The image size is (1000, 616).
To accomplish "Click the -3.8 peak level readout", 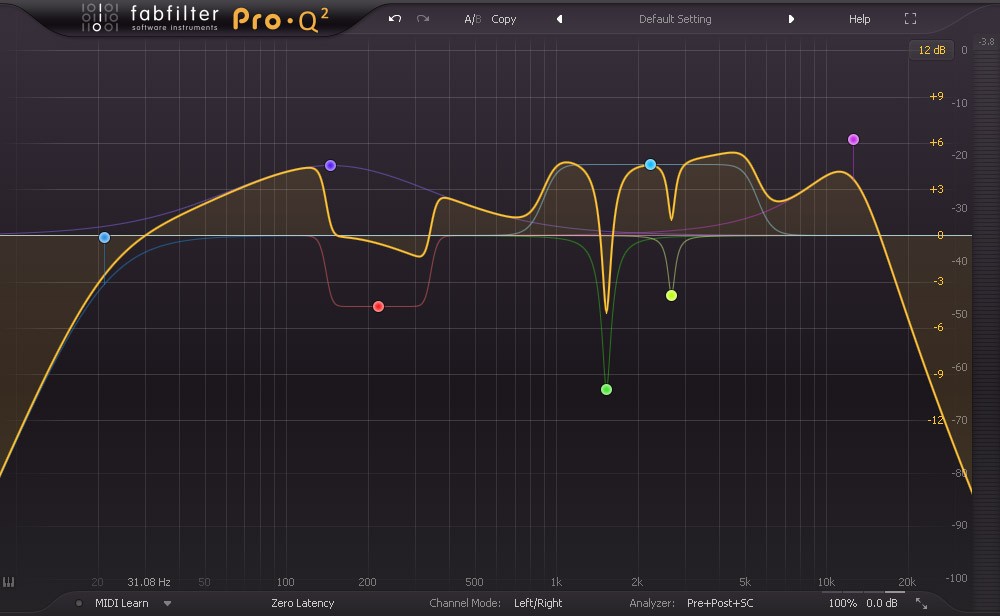I will click(987, 41).
